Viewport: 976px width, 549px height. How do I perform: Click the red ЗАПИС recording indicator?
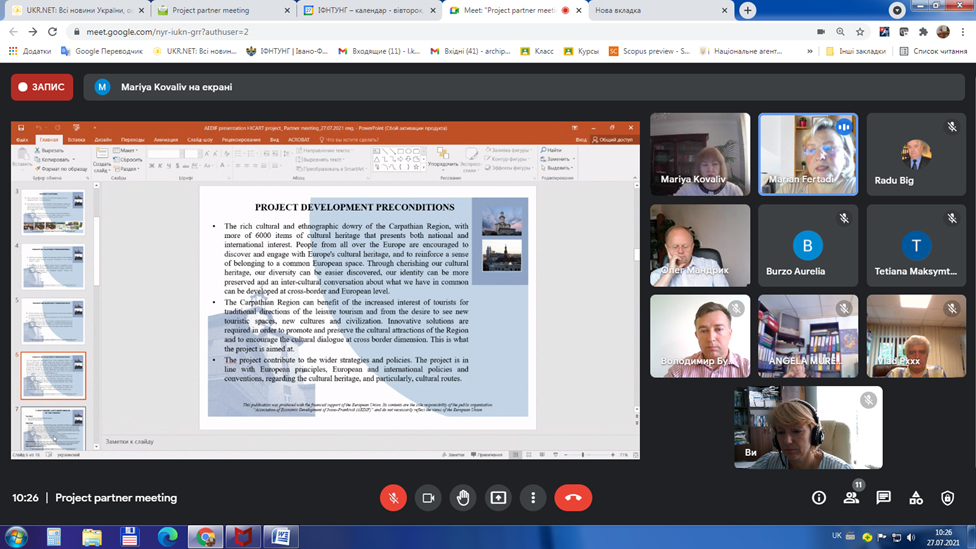42,87
